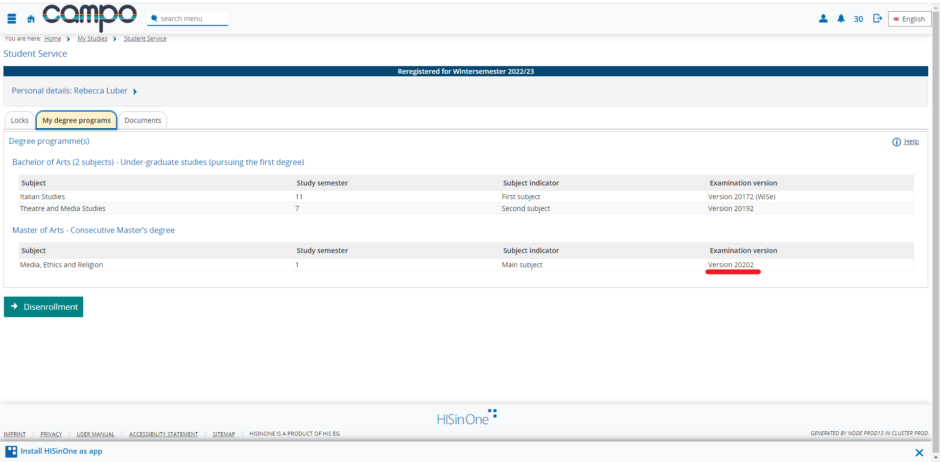Image resolution: width=940 pixels, height=462 pixels.
Task: Open the User Manual footer link
Action: pyautogui.click(x=96, y=434)
